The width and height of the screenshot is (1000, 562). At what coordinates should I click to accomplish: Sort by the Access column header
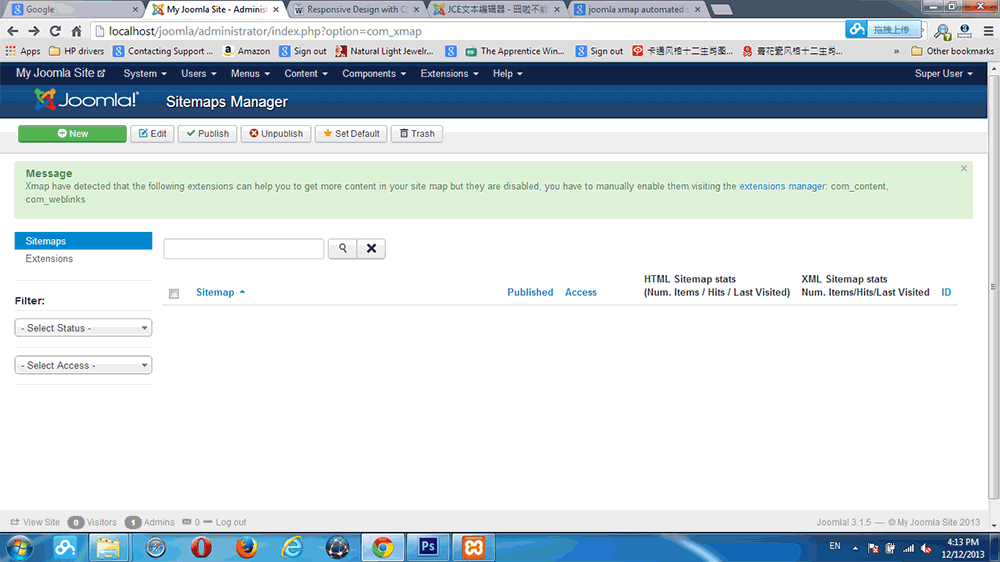[x=580, y=292]
